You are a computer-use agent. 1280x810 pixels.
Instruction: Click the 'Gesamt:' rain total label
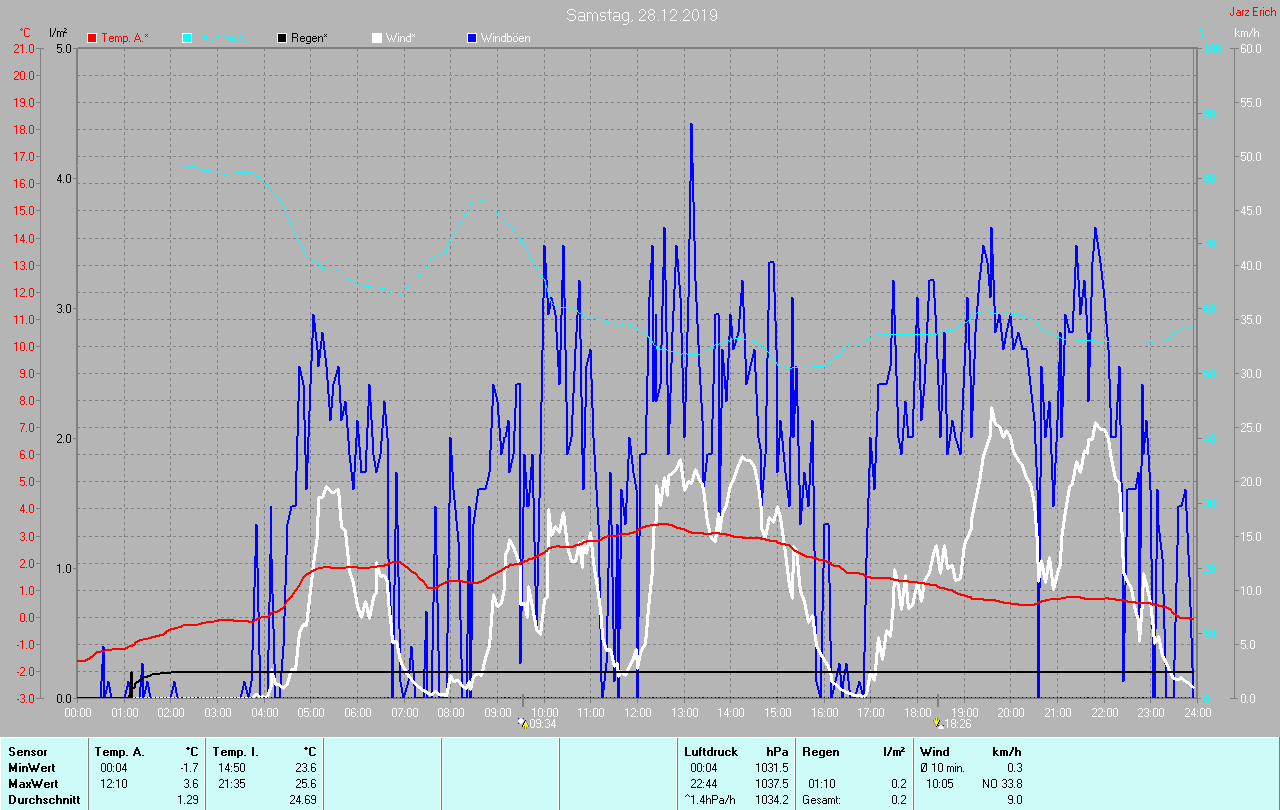pyautogui.click(x=821, y=800)
